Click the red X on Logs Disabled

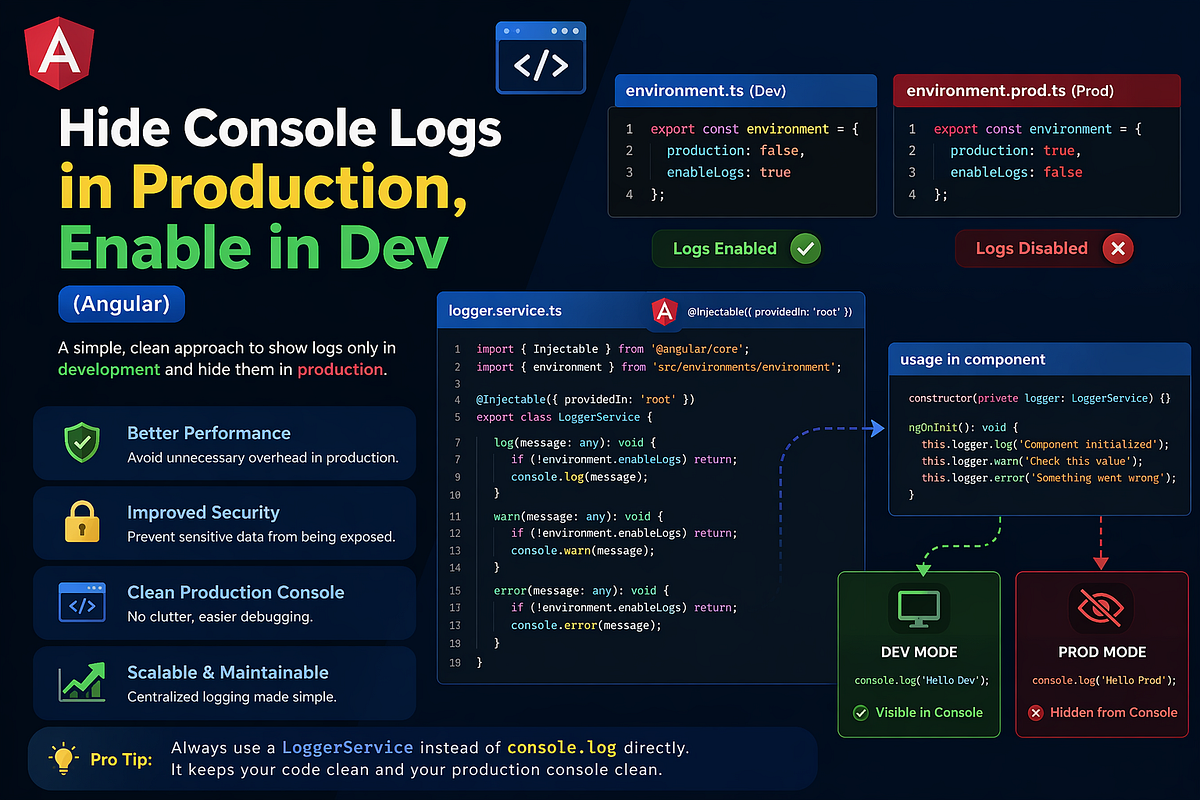(1116, 248)
